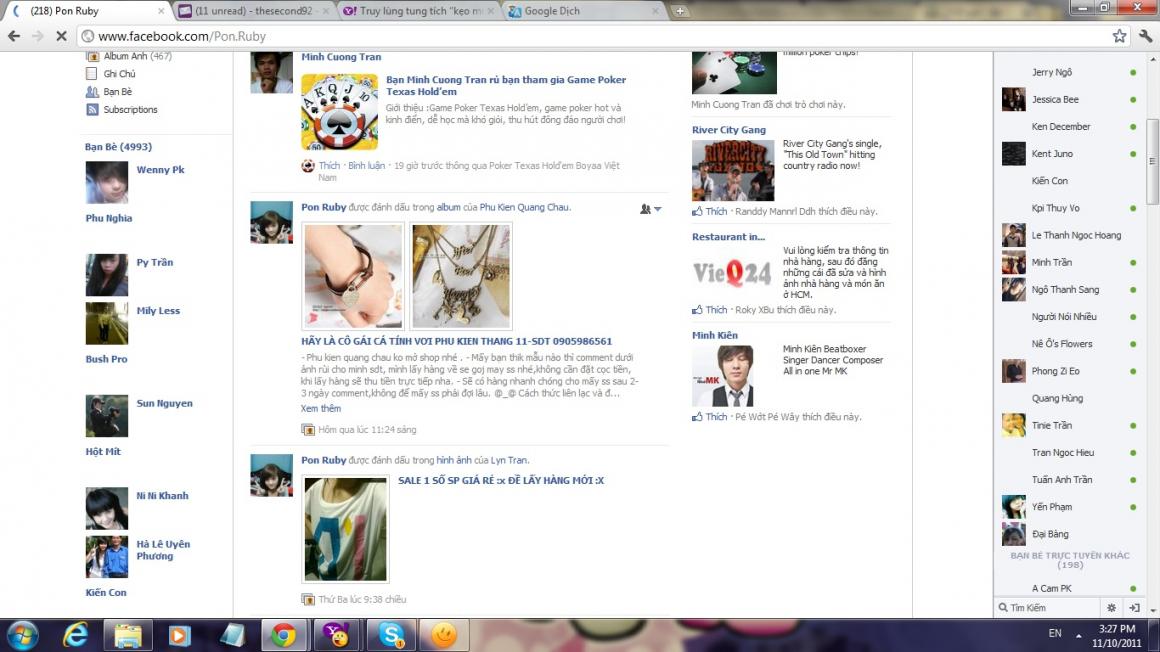Switch to Yahoo mail unread tab

click(x=254, y=11)
